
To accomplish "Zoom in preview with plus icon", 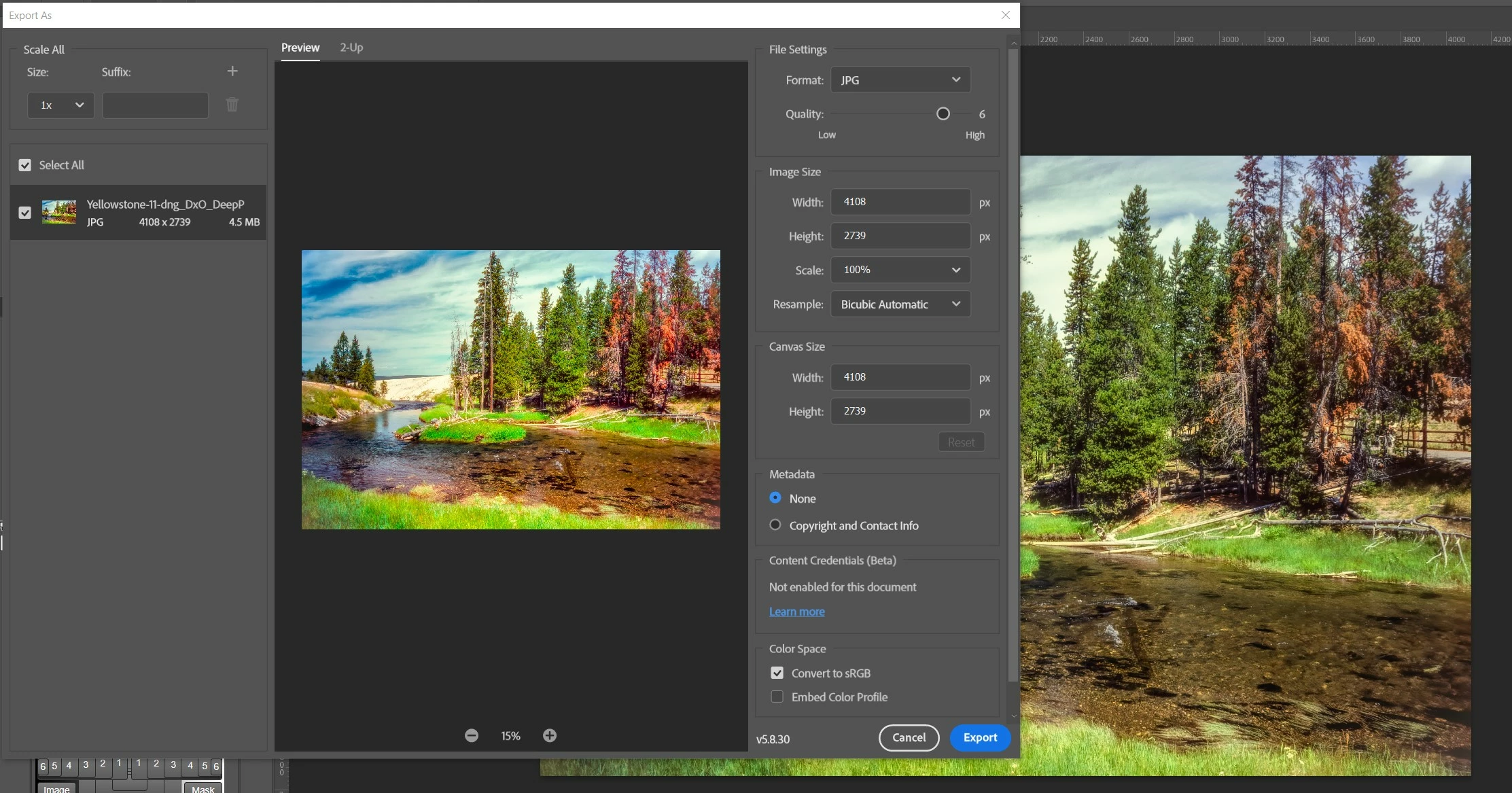I will [x=550, y=736].
